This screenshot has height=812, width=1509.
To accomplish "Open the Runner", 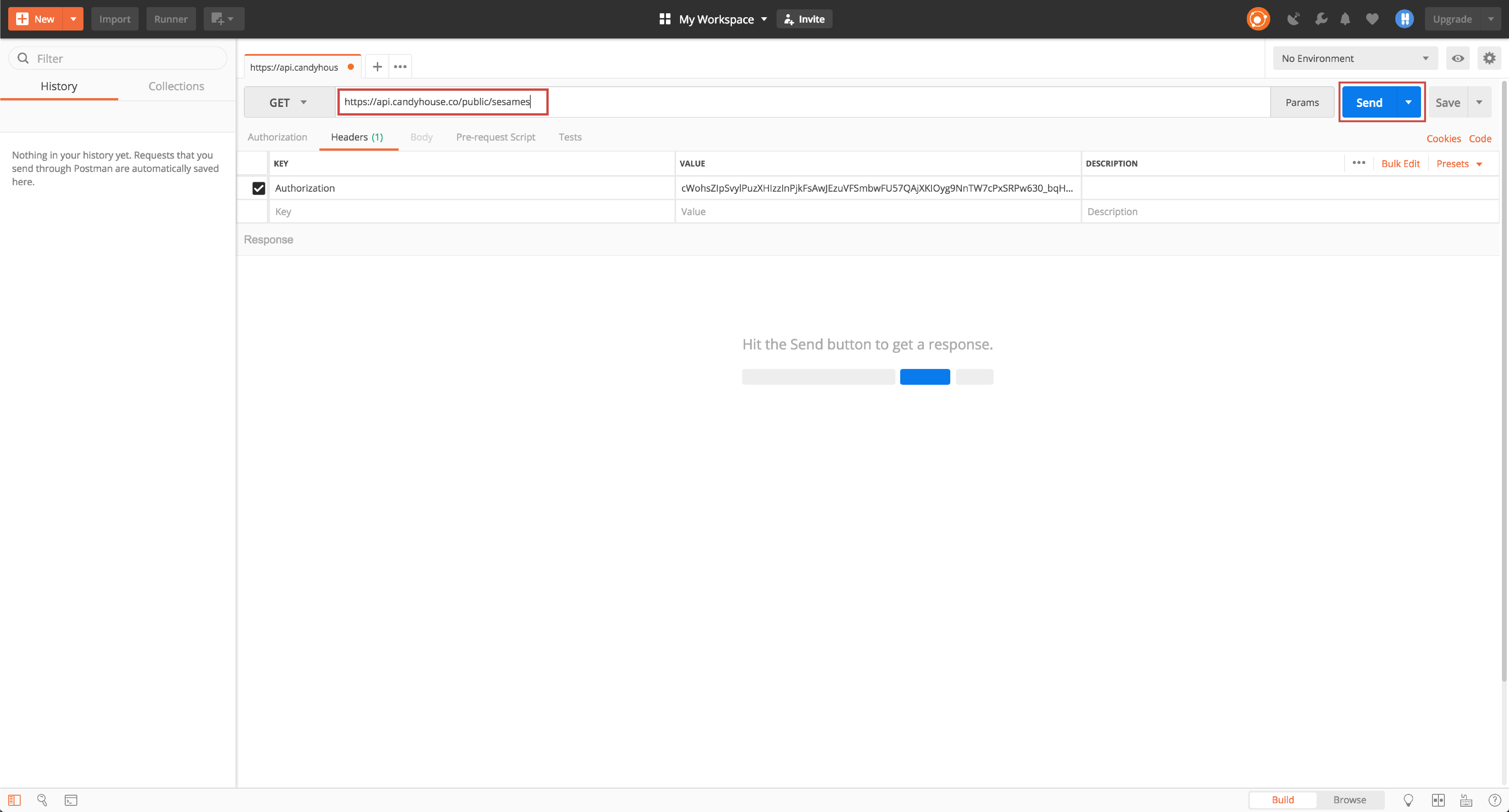I will (171, 19).
